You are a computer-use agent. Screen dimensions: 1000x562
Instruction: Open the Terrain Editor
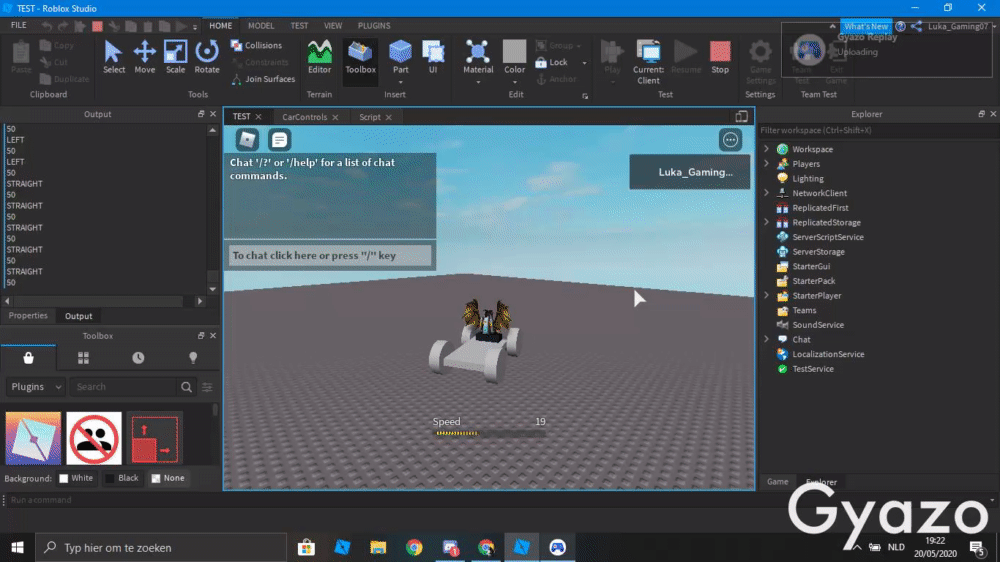[x=320, y=57]
